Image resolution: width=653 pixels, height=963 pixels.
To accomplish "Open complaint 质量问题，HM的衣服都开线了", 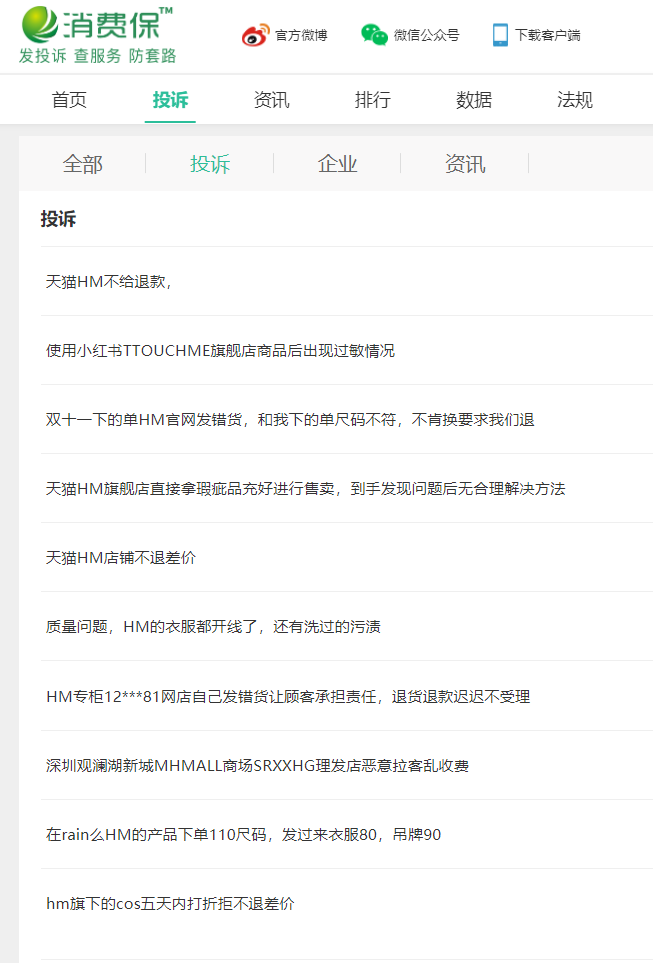I will [x=213, y=626].
